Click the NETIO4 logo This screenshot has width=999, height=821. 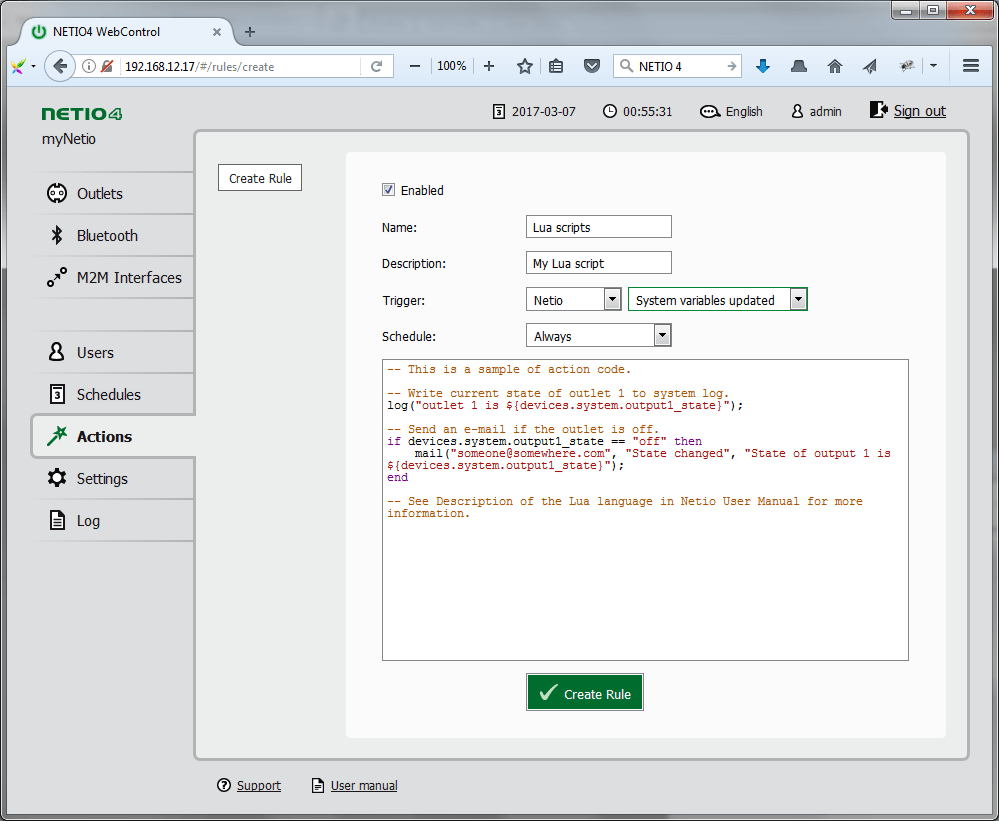pyautogui.click(x=82, y=114)
